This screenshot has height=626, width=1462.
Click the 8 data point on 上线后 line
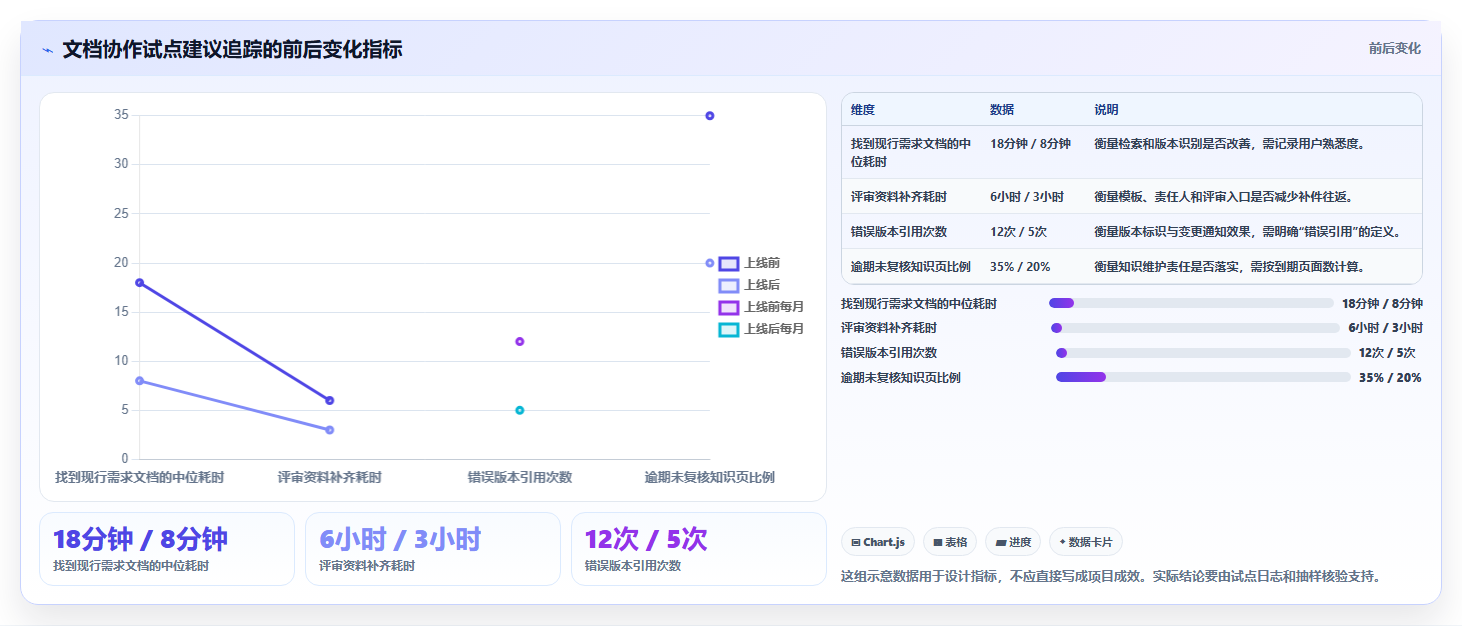[140, 381]
